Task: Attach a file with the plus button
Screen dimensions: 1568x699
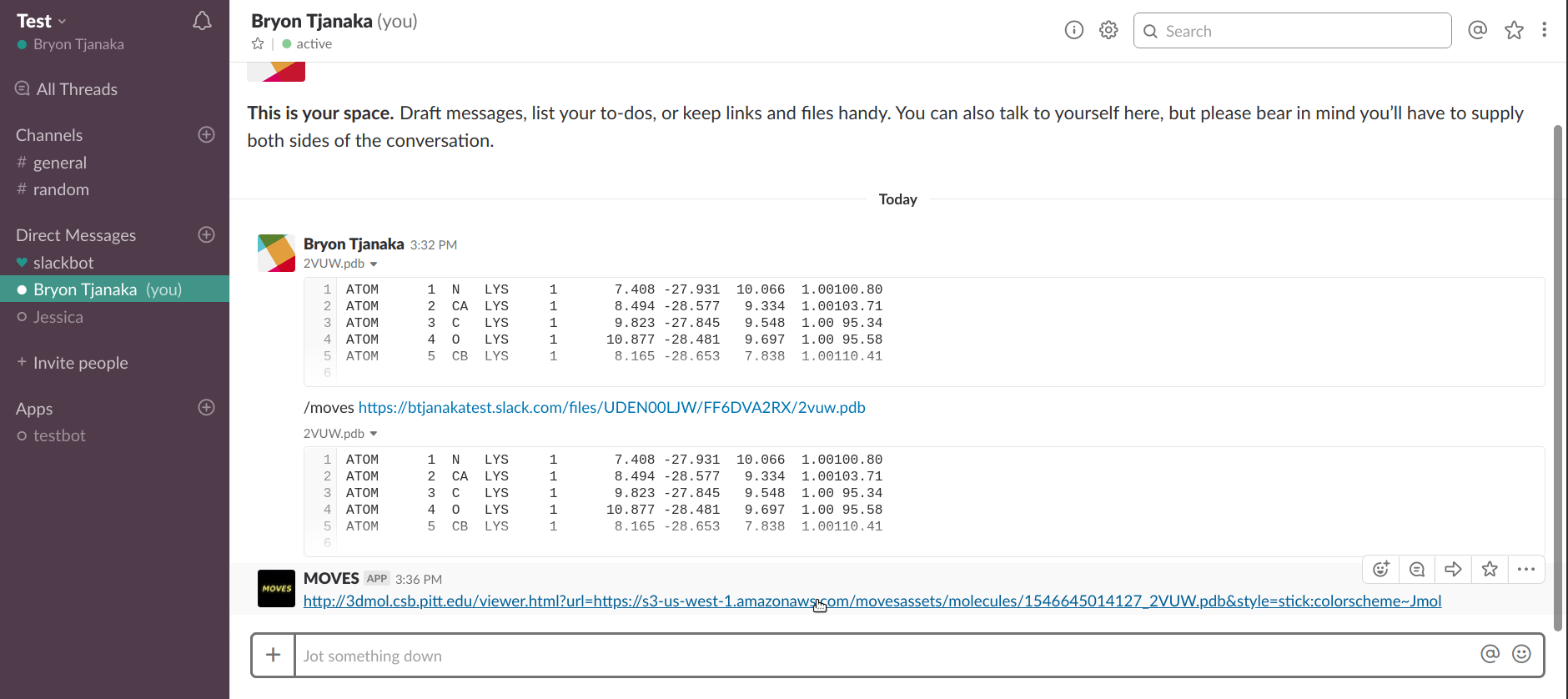Action: click(273, 655)
